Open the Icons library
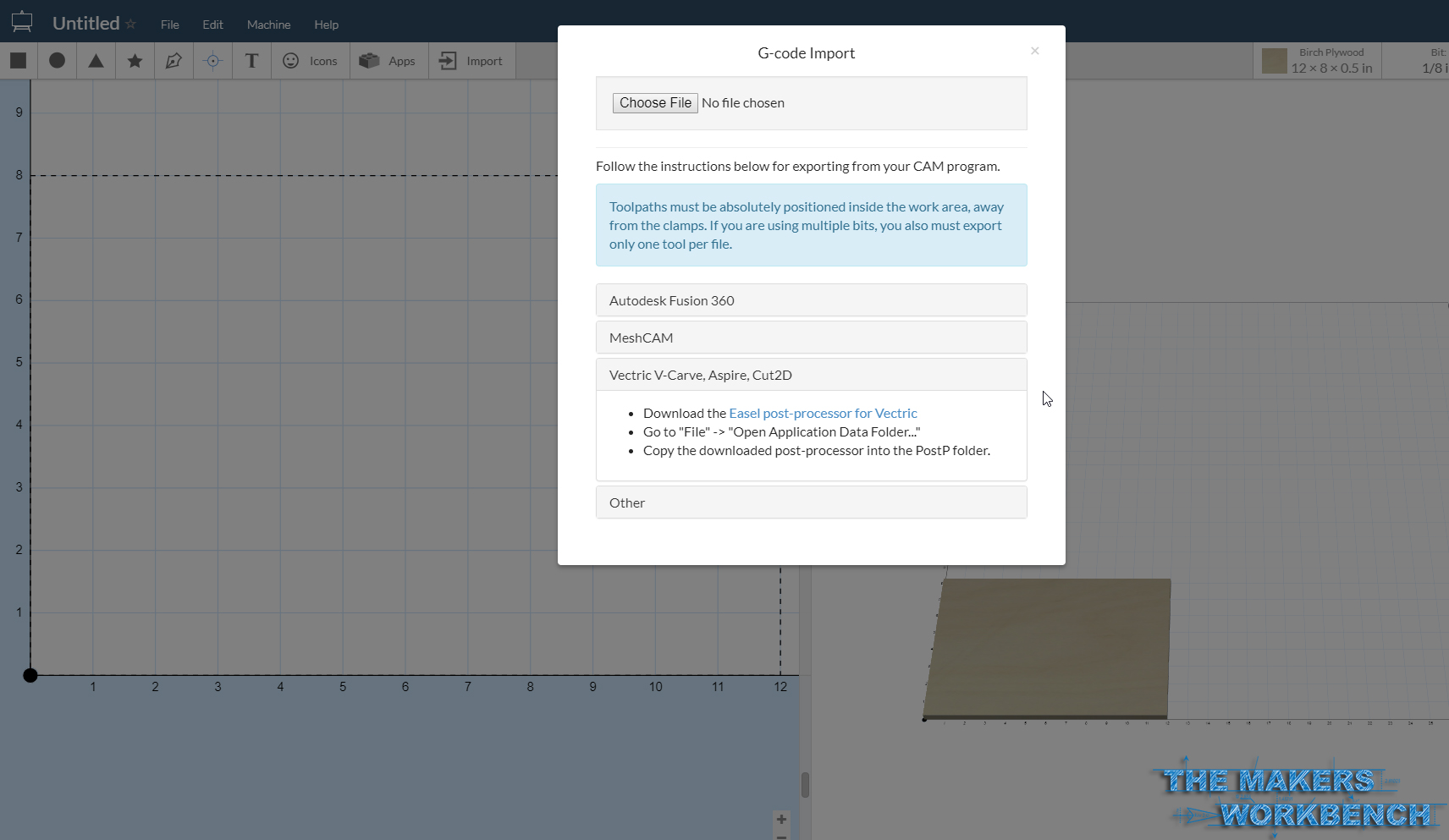1449x840 pixels. 310,60
